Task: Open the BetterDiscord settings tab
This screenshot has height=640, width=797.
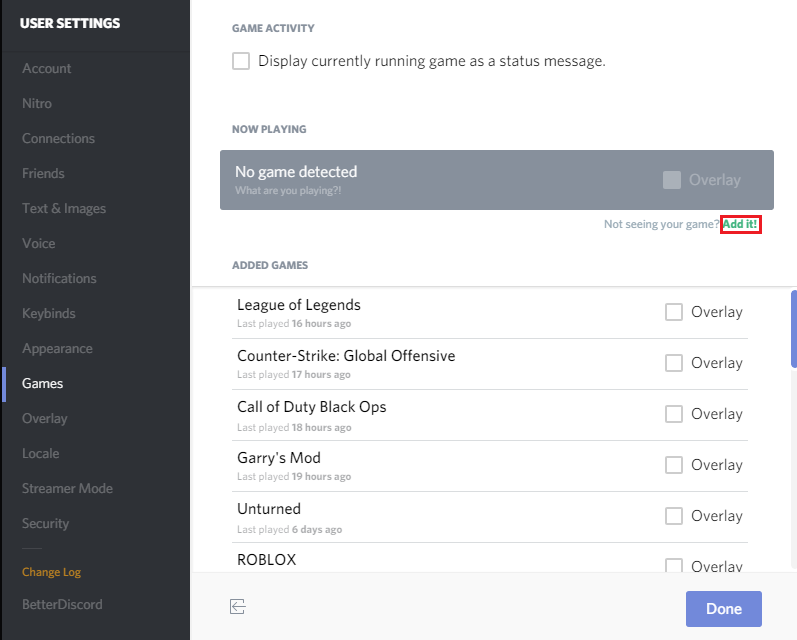Action: pyautogui.click(x=62, y=604)
